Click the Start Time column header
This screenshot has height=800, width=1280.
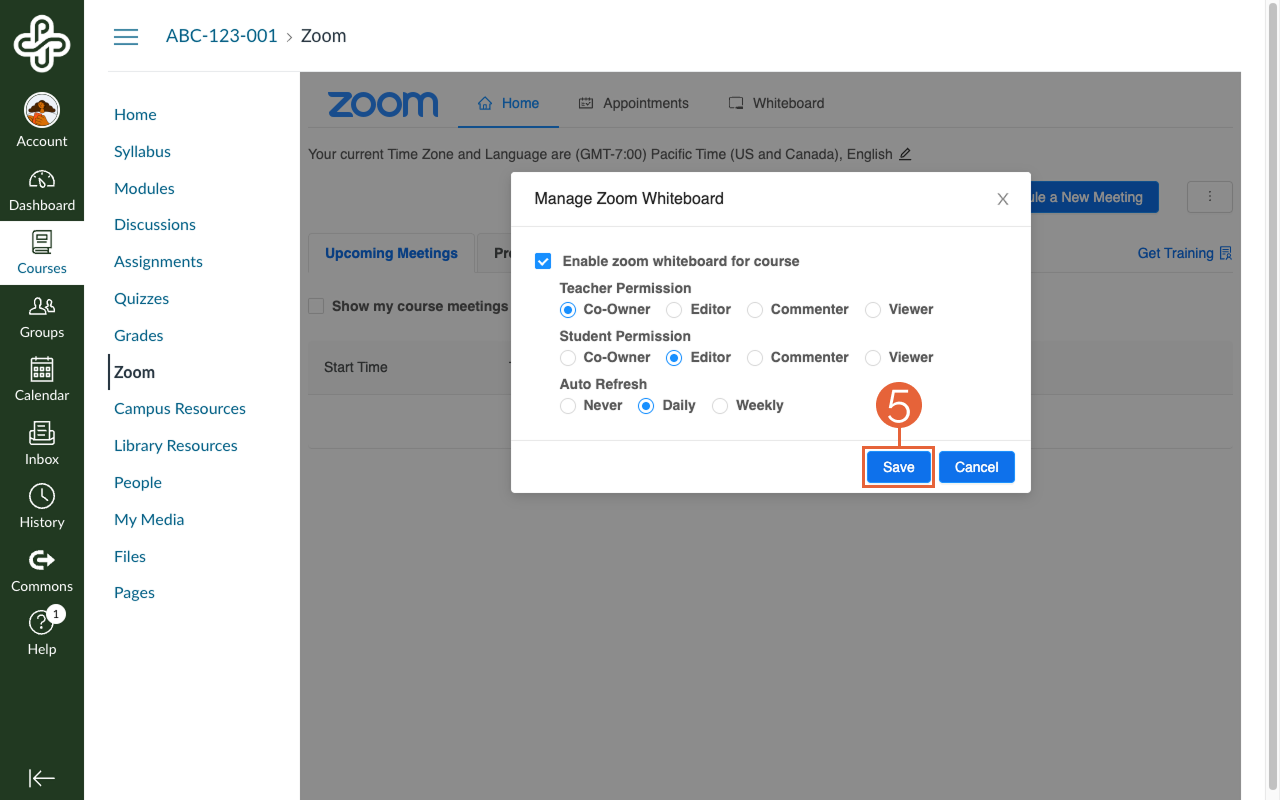pyautogui.click(x=356, y=367)
